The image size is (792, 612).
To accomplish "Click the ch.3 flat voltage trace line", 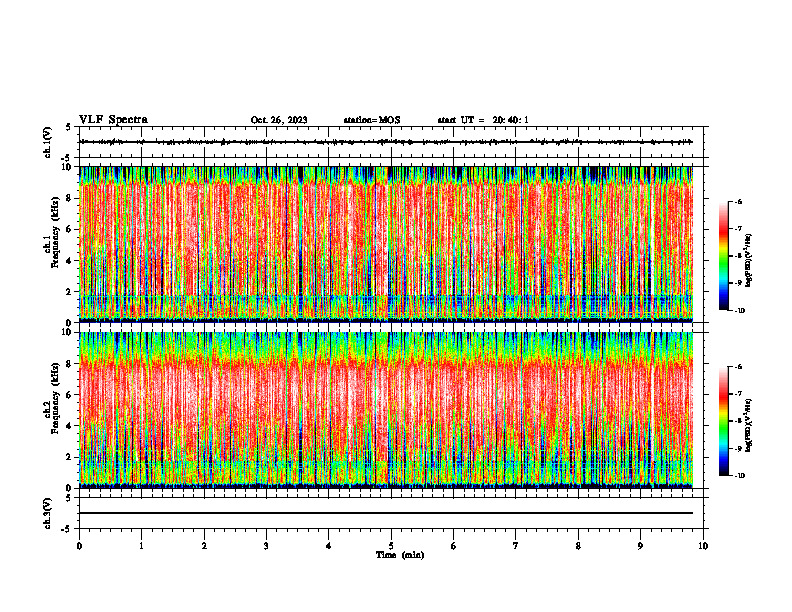I will [386, 513].
